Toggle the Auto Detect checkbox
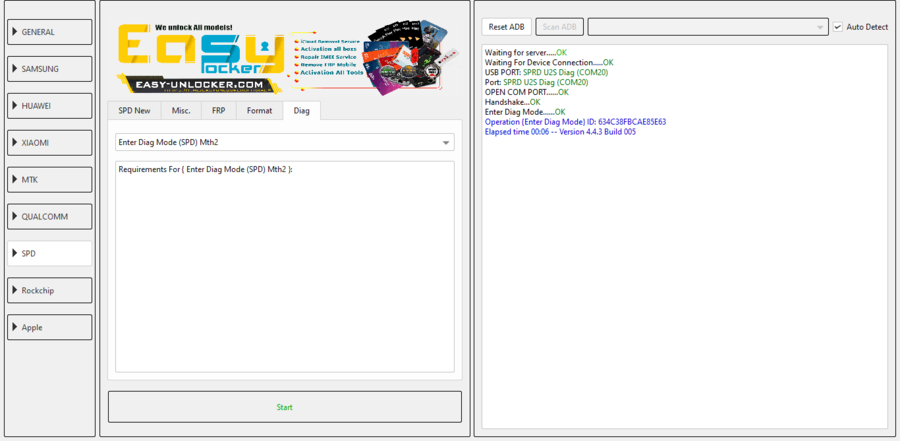 [838, 27]
